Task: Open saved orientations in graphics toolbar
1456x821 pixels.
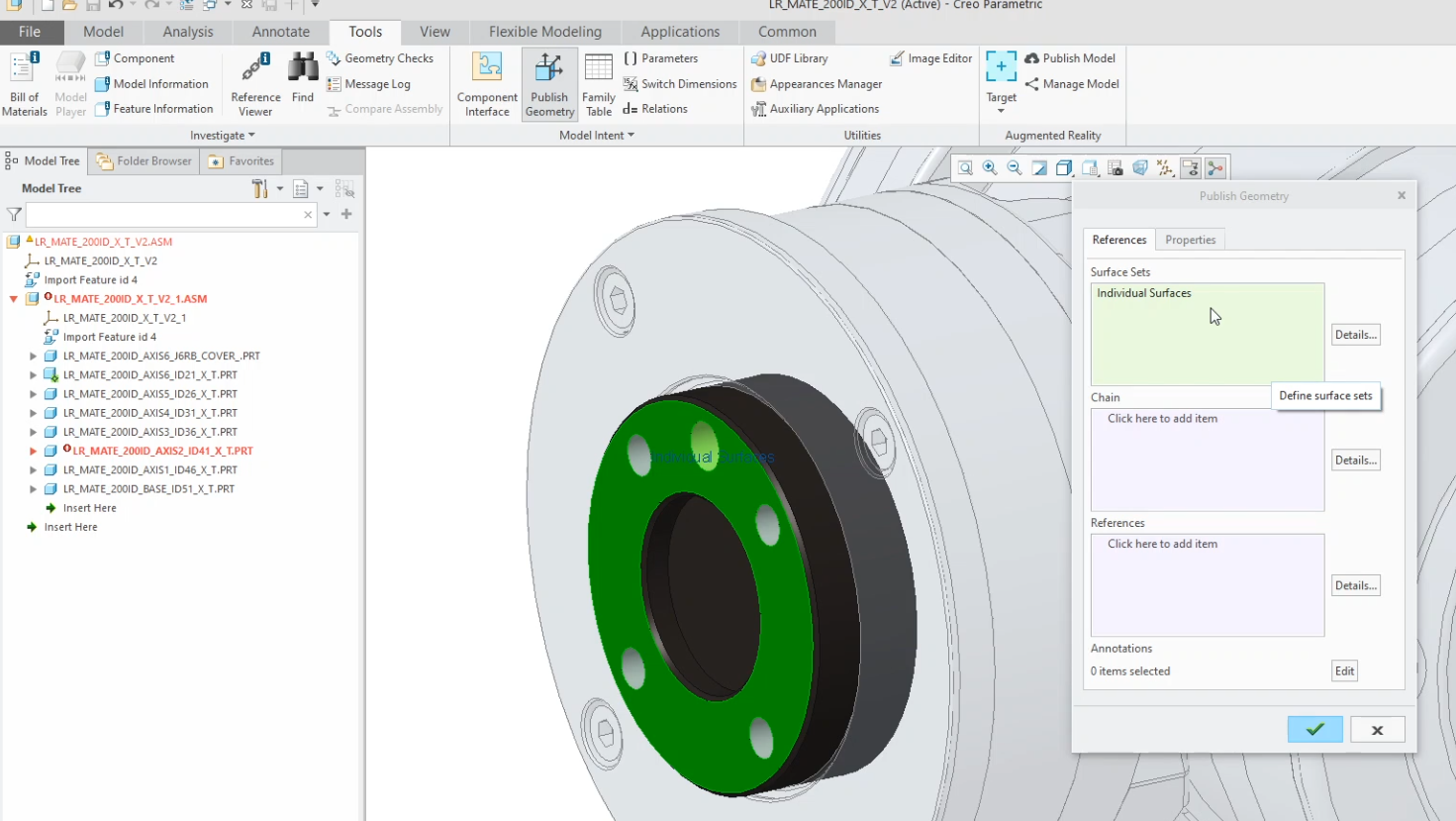Action: tap(1090, 168)
